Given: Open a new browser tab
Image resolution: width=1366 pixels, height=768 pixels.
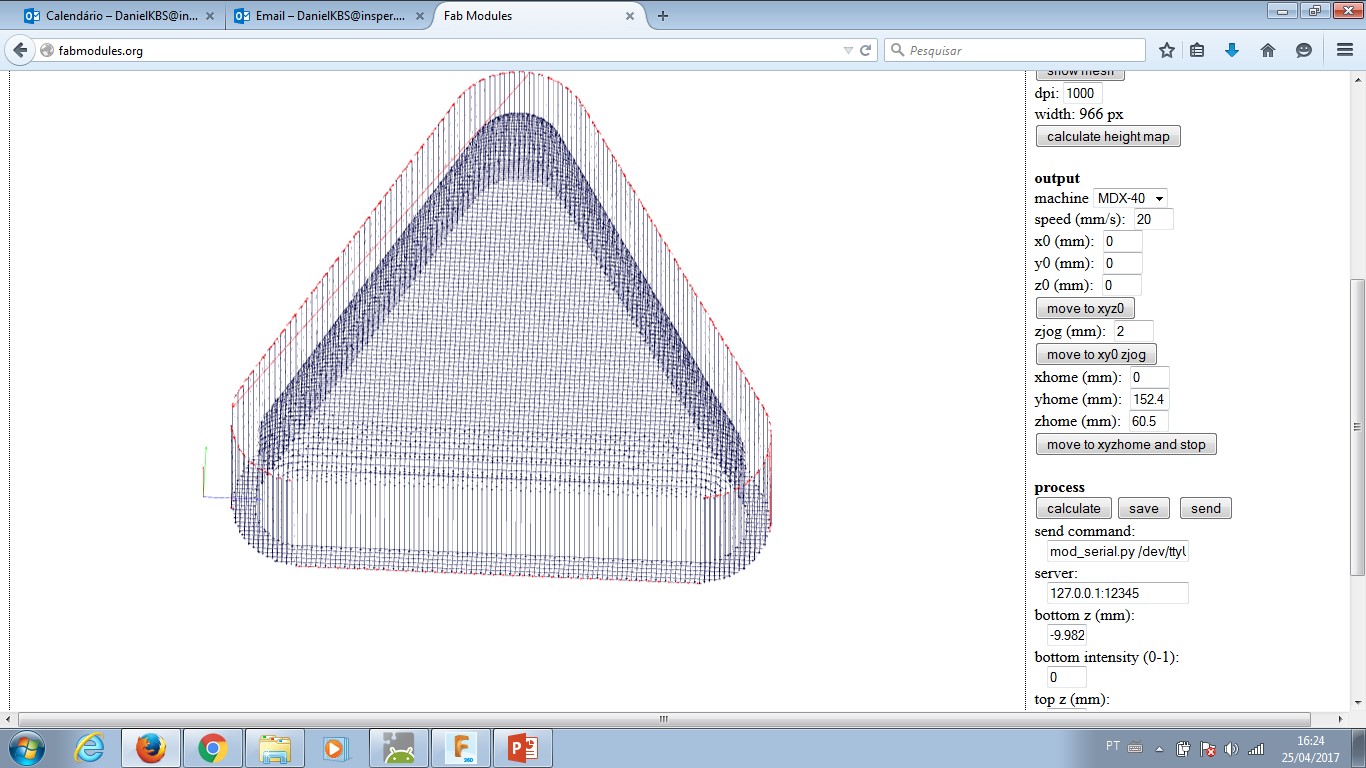Looking at the screenshot, I should click(x=663, y=16).
